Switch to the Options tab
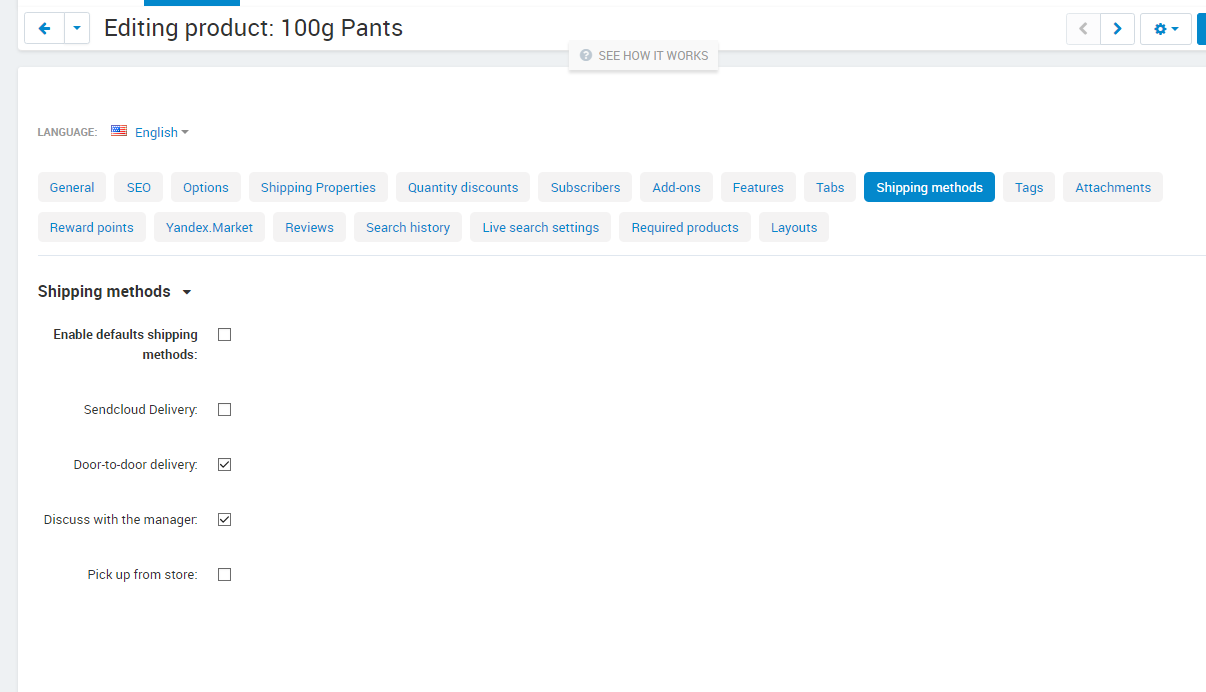The height and width of the screenshot is (692, 1206). (206, 187)
